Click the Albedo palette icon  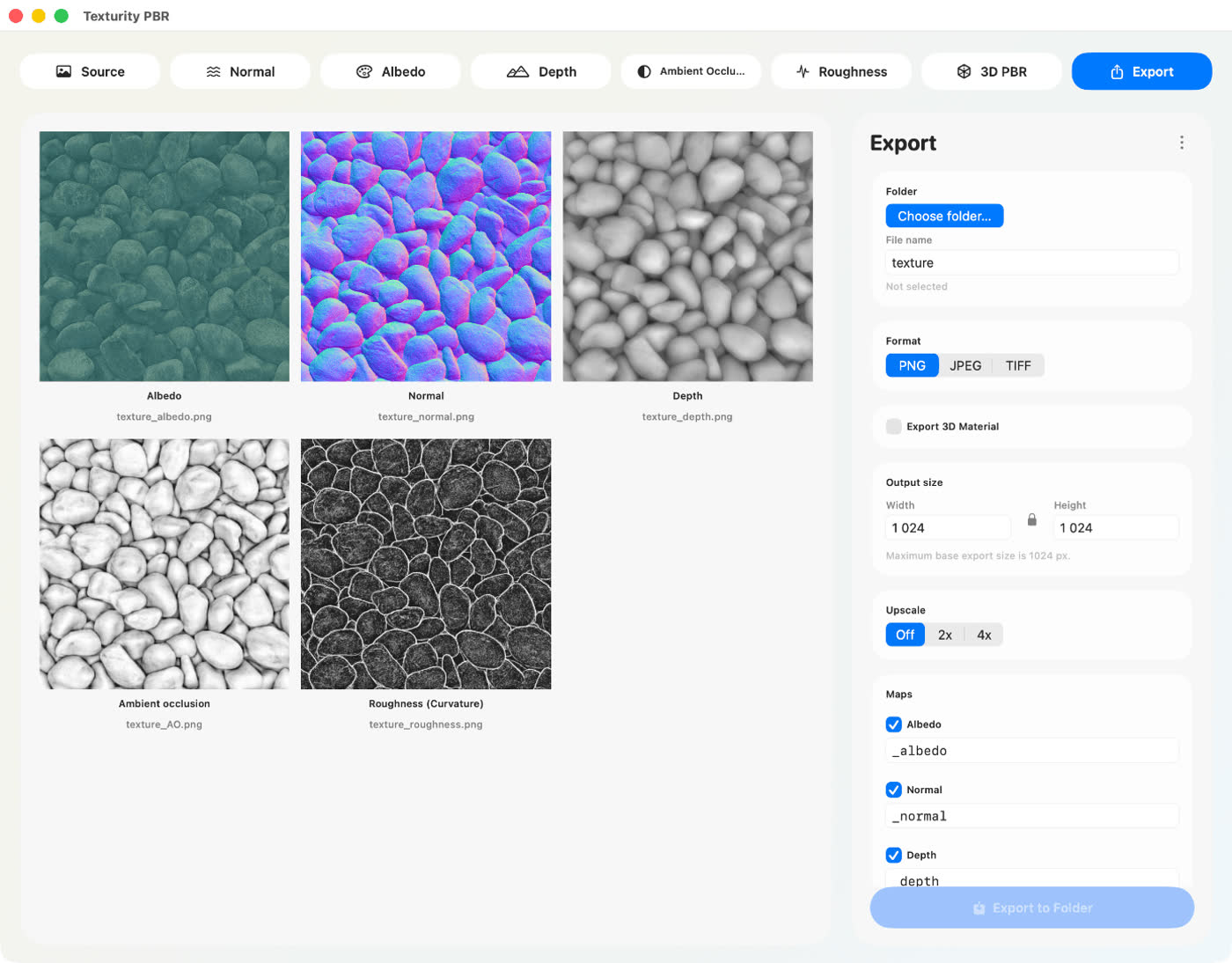[x=364, y=71]
